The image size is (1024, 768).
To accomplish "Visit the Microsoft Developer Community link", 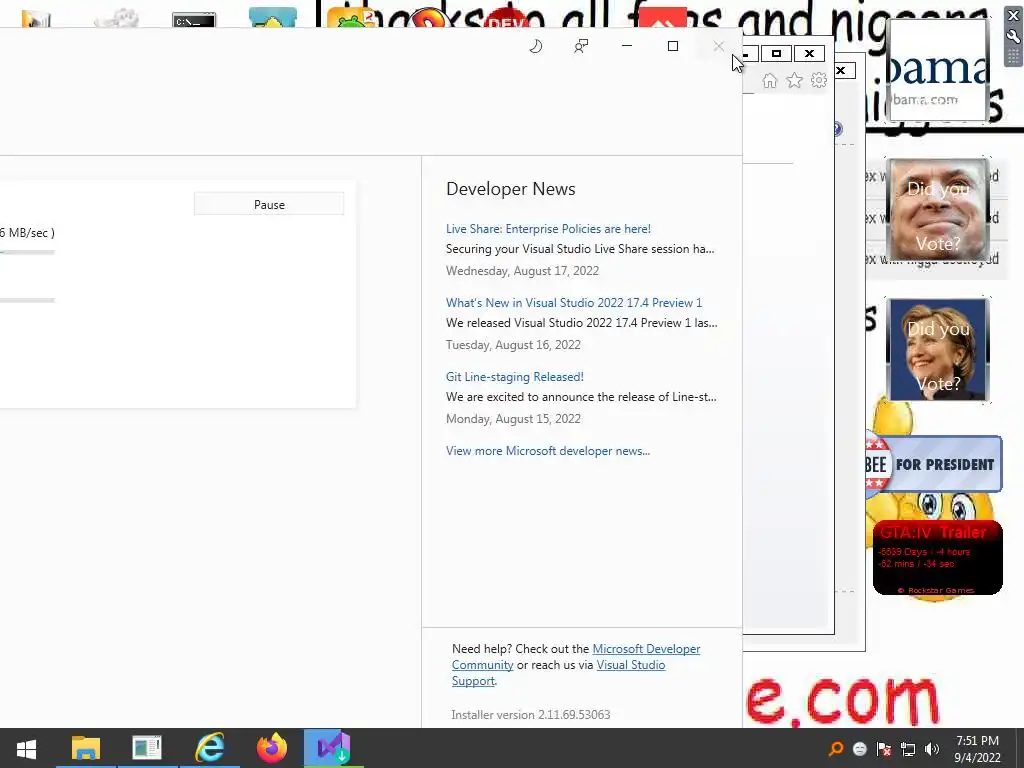I will [x=646, y=648].
